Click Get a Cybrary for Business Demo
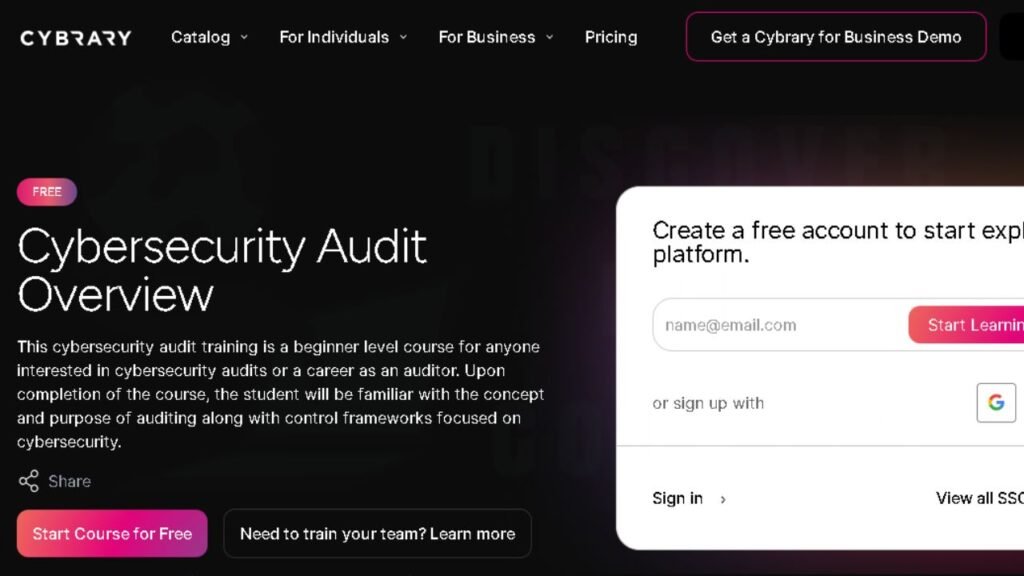 click(836, 37)
